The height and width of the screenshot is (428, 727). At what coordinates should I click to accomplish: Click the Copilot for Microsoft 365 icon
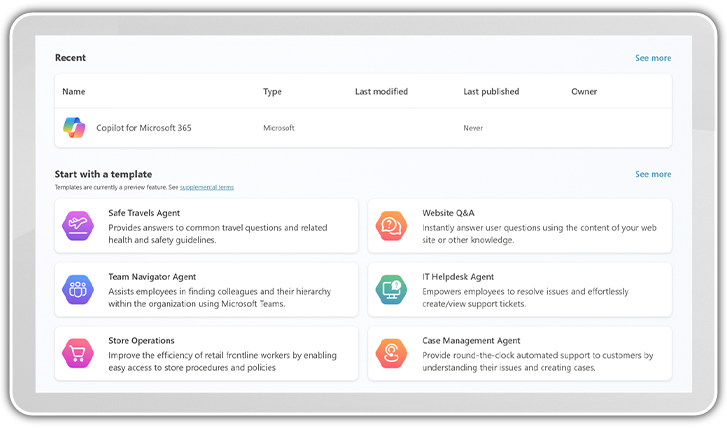coord(75,128)
